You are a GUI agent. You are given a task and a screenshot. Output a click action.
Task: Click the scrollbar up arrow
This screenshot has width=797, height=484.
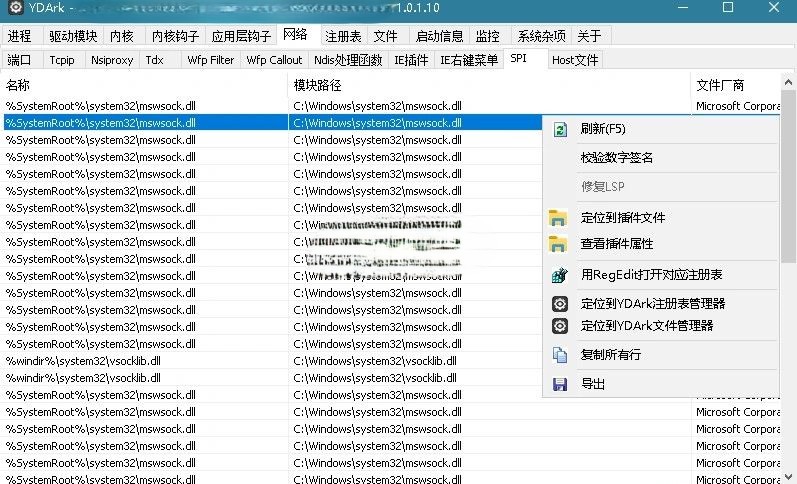(788, 82)
